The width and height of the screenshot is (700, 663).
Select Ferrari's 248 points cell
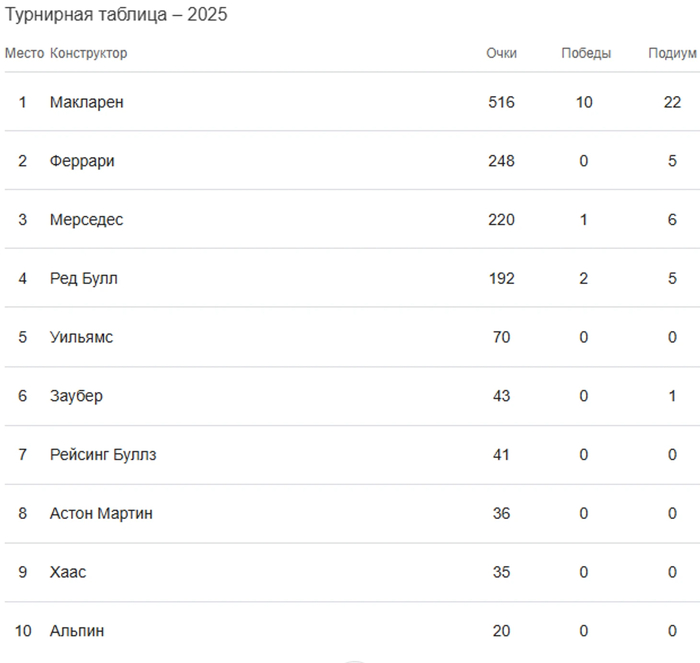pyautogui.click(x=501, y=161)
